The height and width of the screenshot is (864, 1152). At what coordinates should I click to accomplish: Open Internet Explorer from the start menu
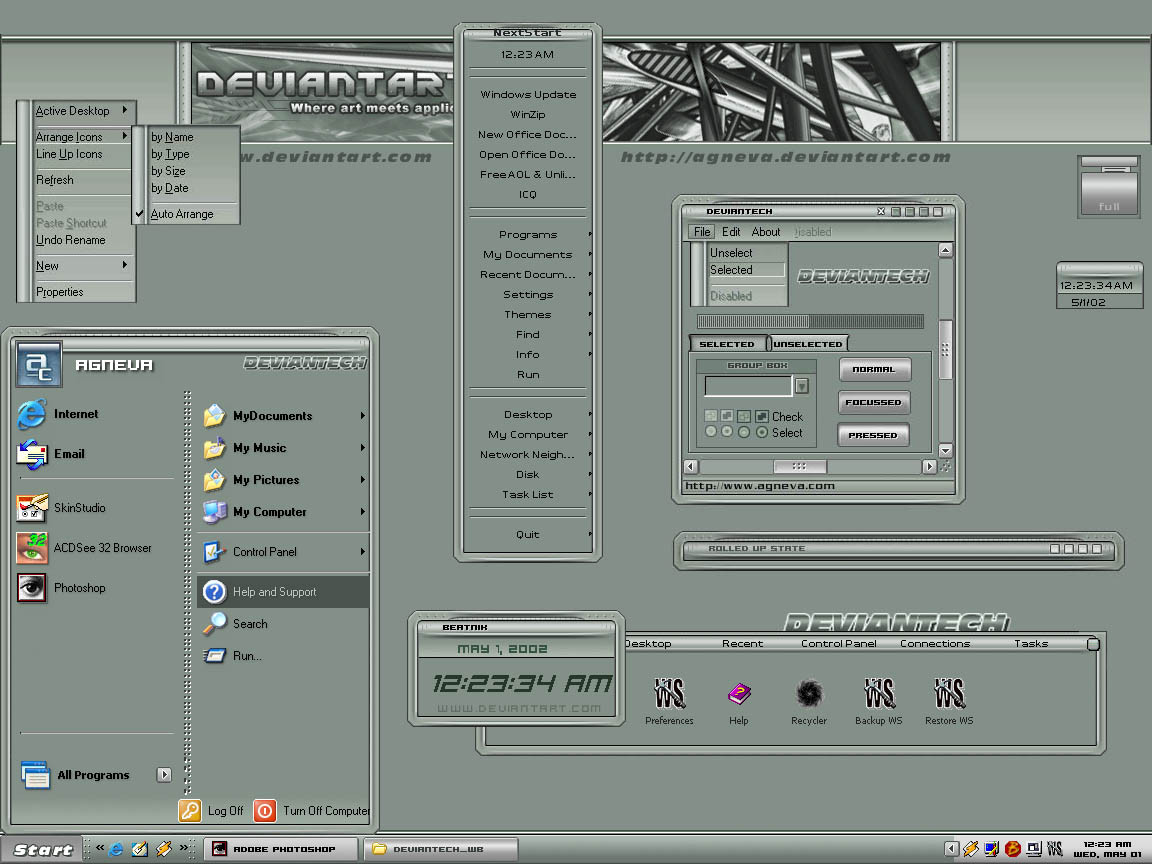(x=32, y=414)
